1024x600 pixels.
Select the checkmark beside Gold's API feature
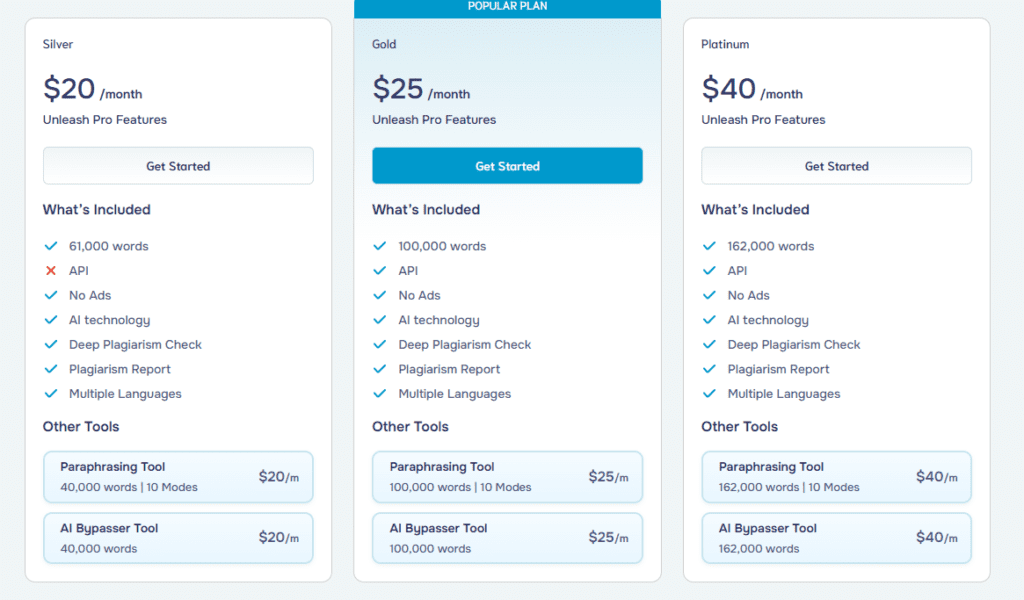(381, 270)
